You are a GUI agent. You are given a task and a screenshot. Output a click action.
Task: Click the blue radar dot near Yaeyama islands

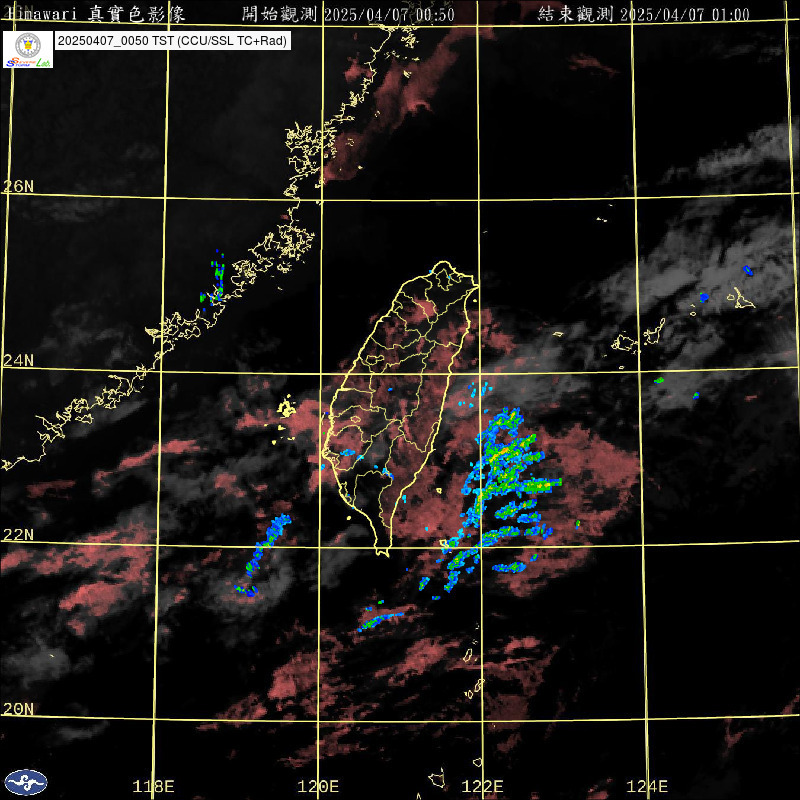[x=704, y=297]
